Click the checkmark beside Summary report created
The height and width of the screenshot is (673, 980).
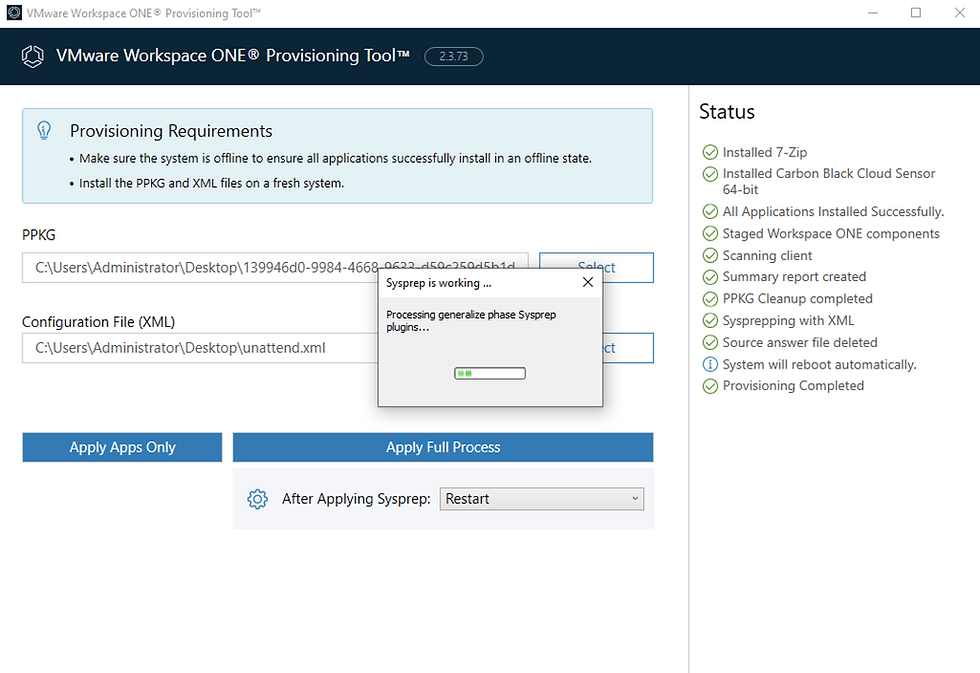710,277
